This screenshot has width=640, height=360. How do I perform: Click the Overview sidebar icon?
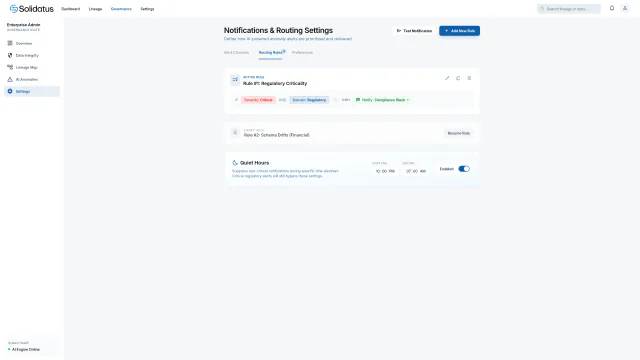coord(10,43)
